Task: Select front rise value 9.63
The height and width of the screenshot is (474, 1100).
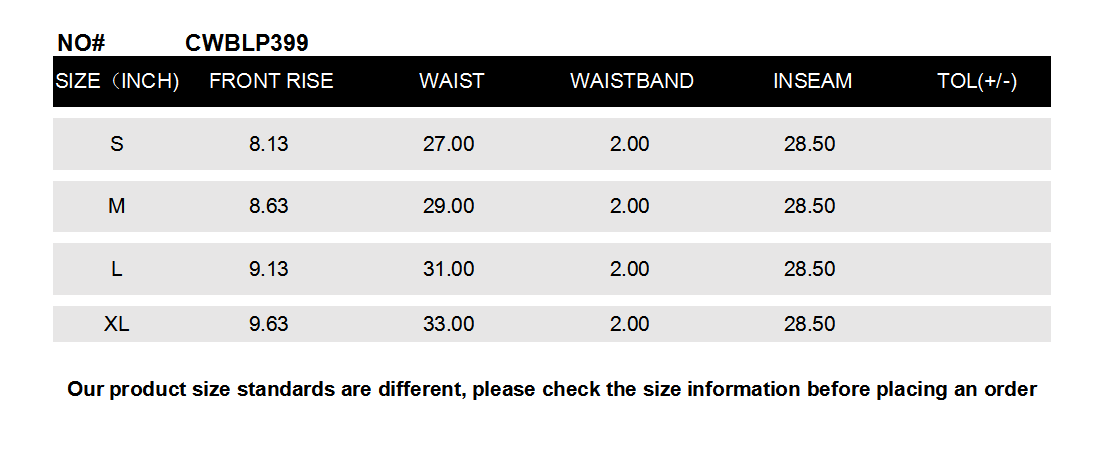Action: click(268, 324)
